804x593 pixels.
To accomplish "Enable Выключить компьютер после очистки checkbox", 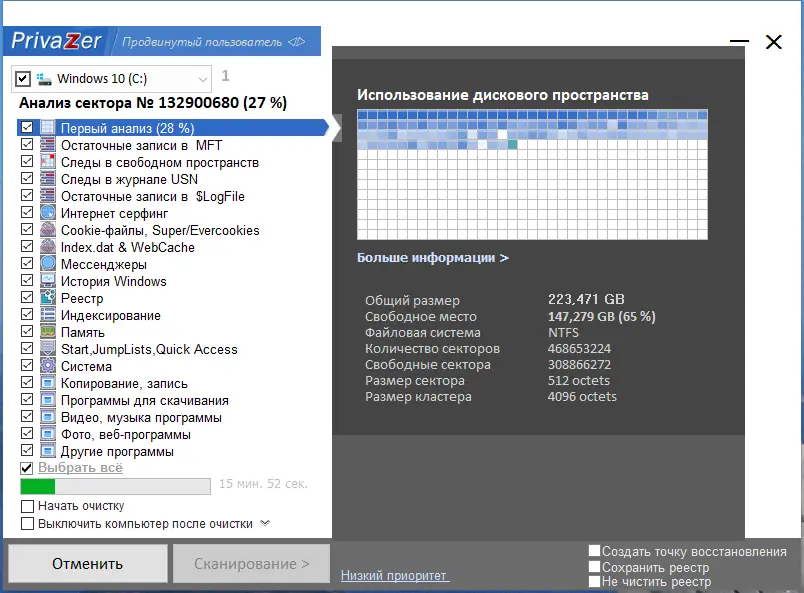I will pos(27,524).
